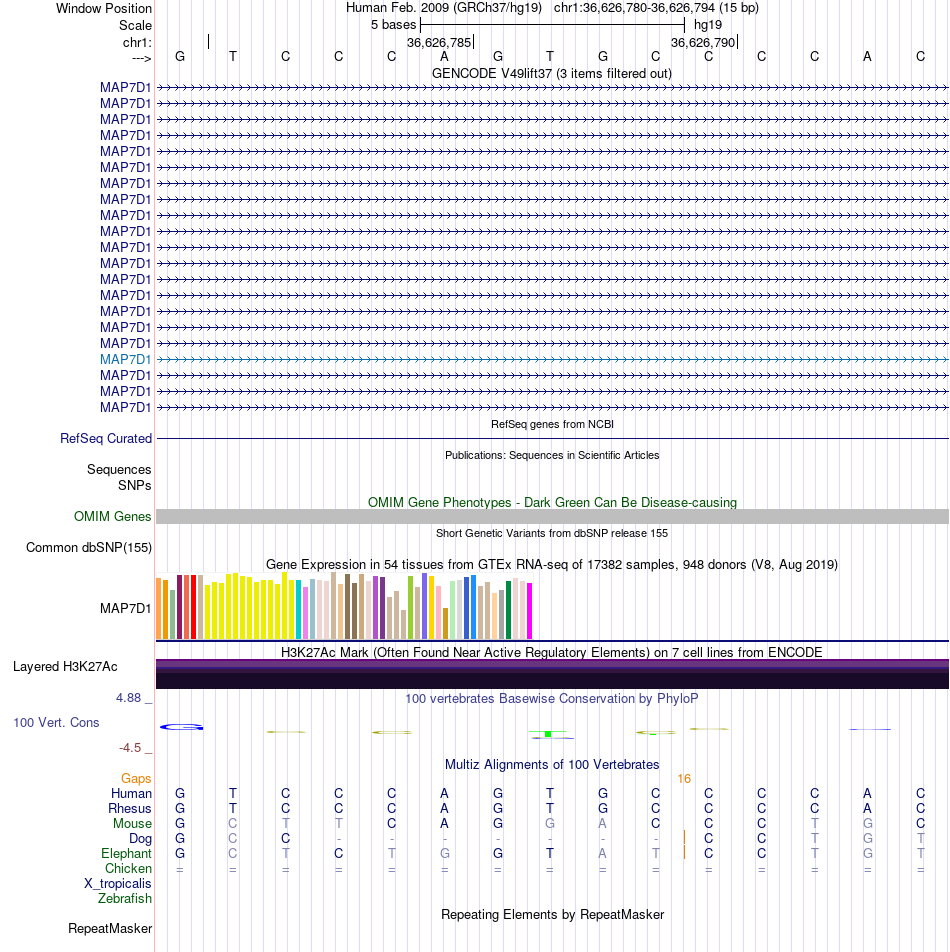Click the chr1:36,626,780-36,626,794 (15 bp) position text

(656, 8)
